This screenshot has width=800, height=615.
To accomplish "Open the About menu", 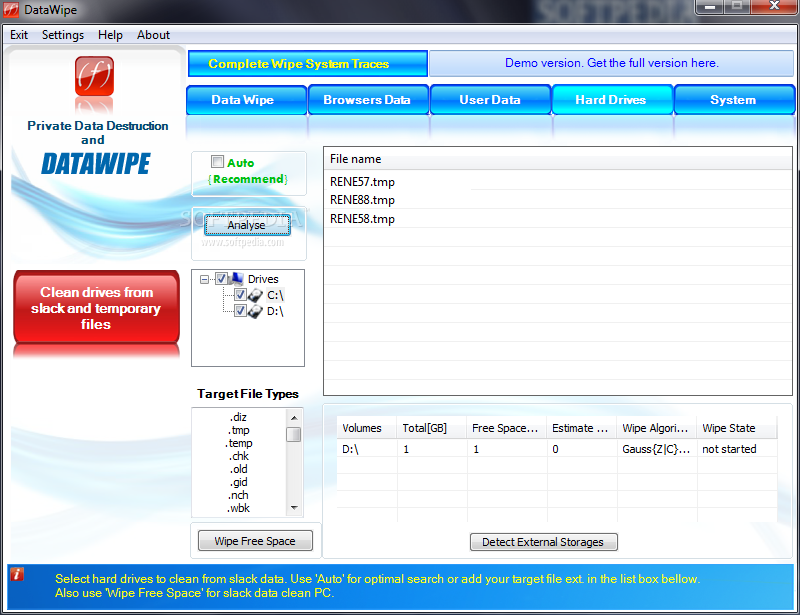I will click(x=153, y=35).
